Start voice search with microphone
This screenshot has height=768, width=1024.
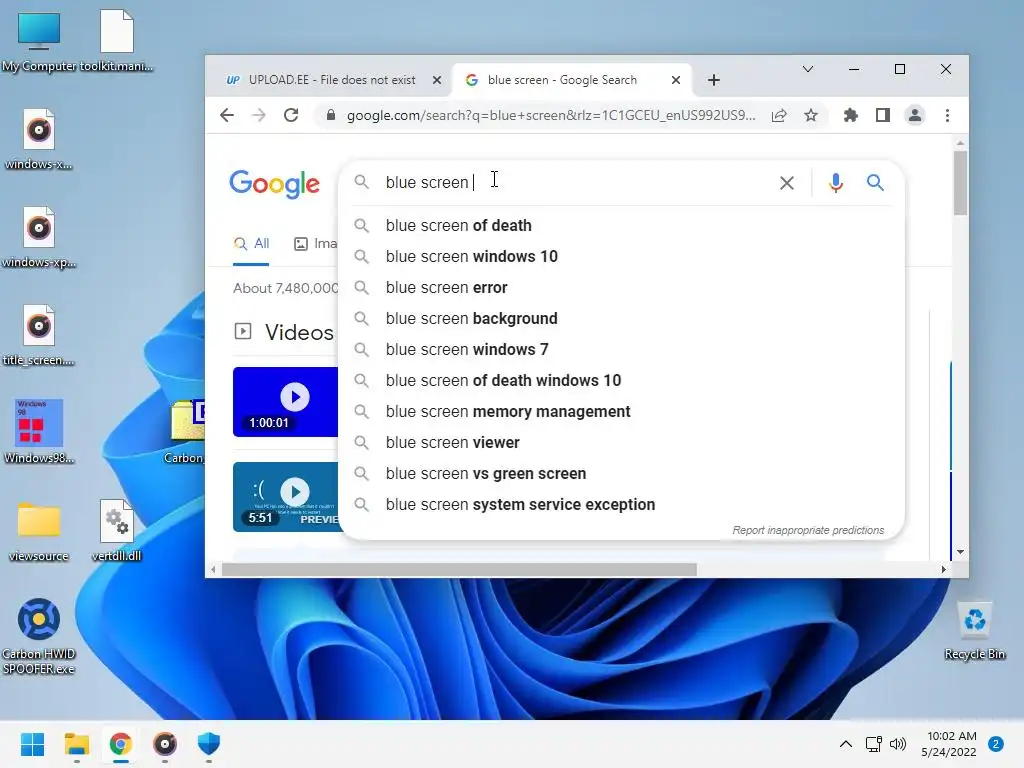point(835,183)
